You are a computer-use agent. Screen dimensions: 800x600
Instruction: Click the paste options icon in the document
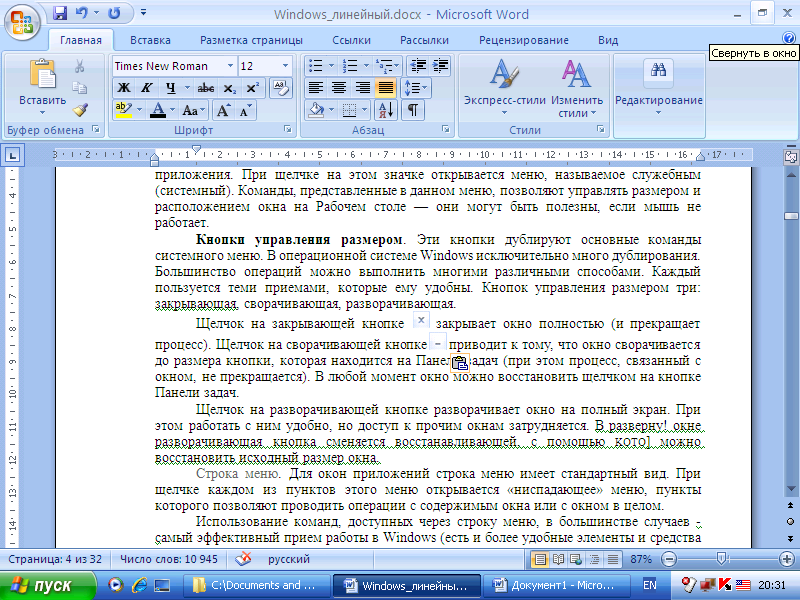(x=460, y=363)
